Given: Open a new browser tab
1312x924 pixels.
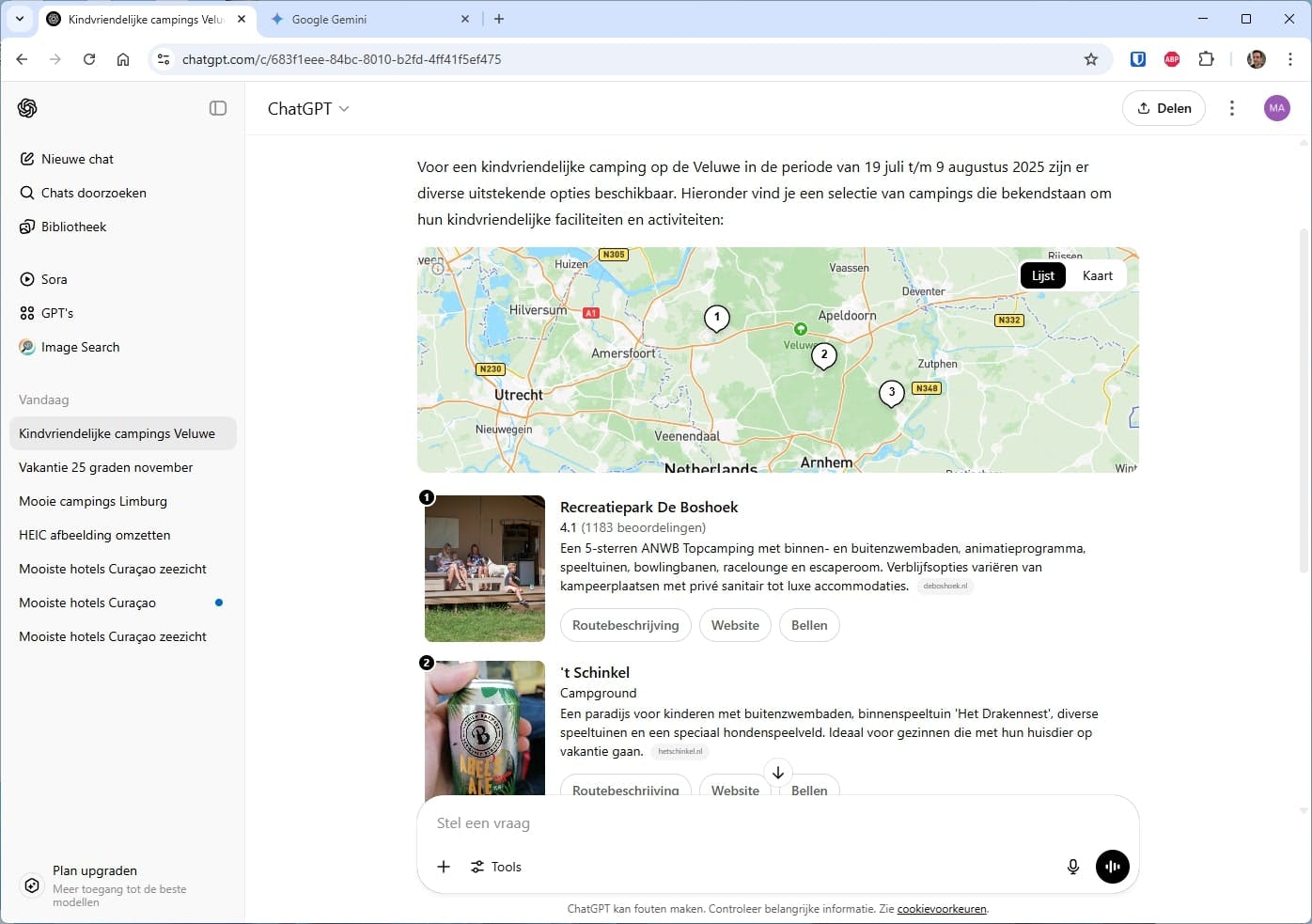Looking at the screenshot, I should tap(499, 19).
